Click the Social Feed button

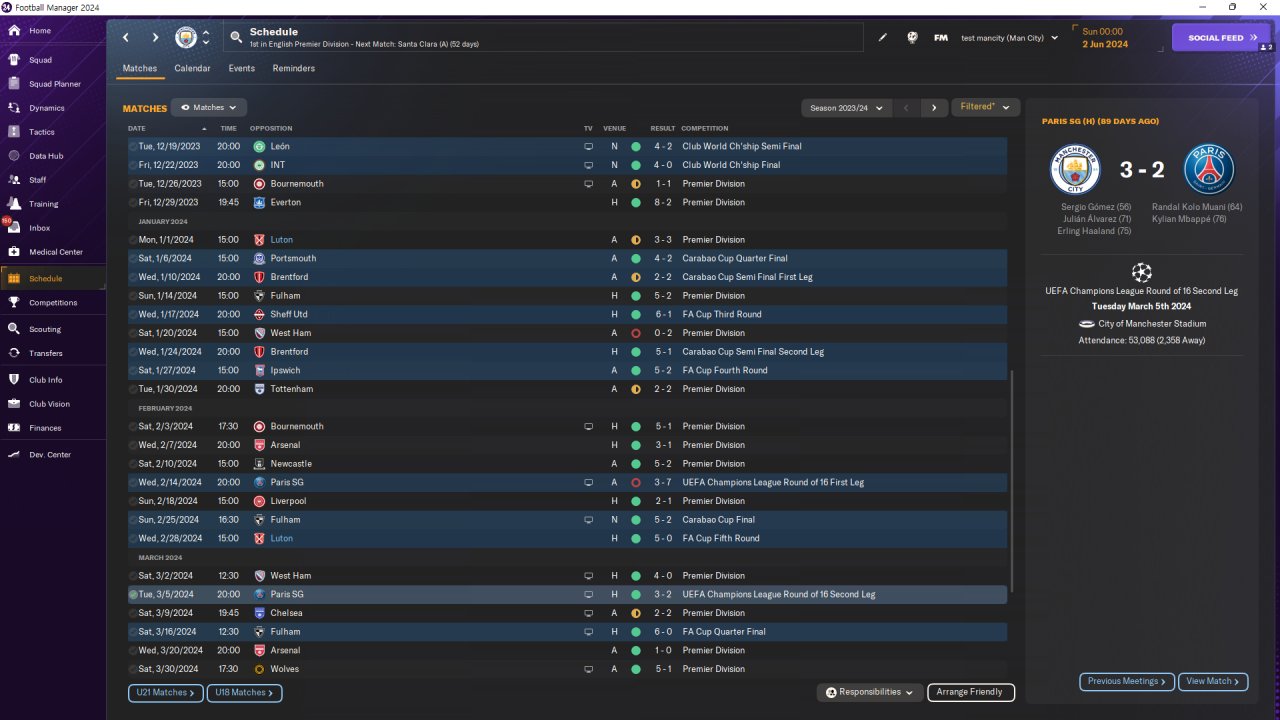[1221, 37]
